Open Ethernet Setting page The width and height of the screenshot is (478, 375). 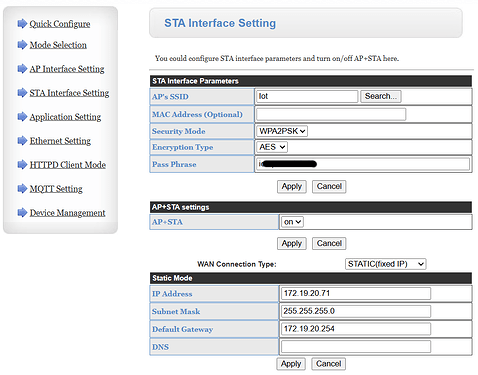pos(60,141)
